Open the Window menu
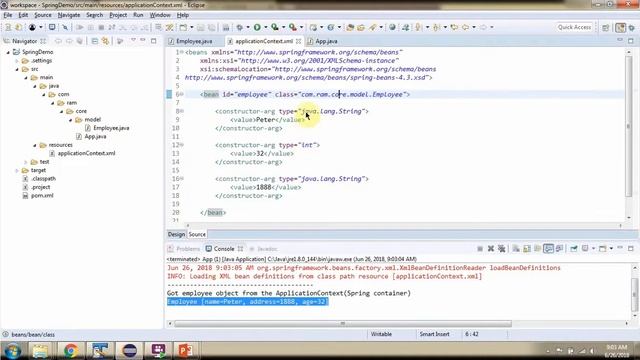 (x=160, y=15)
